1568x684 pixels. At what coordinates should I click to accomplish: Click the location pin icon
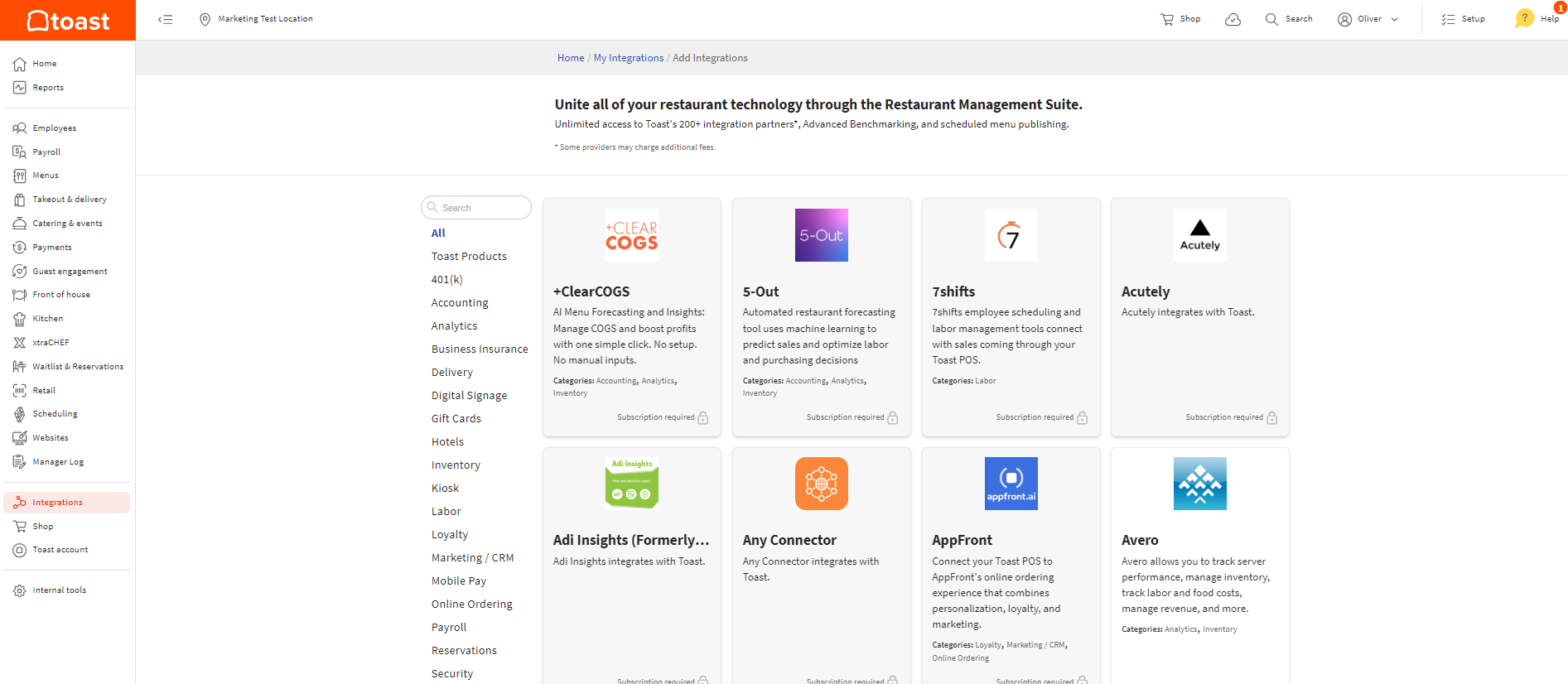[205, 19]
